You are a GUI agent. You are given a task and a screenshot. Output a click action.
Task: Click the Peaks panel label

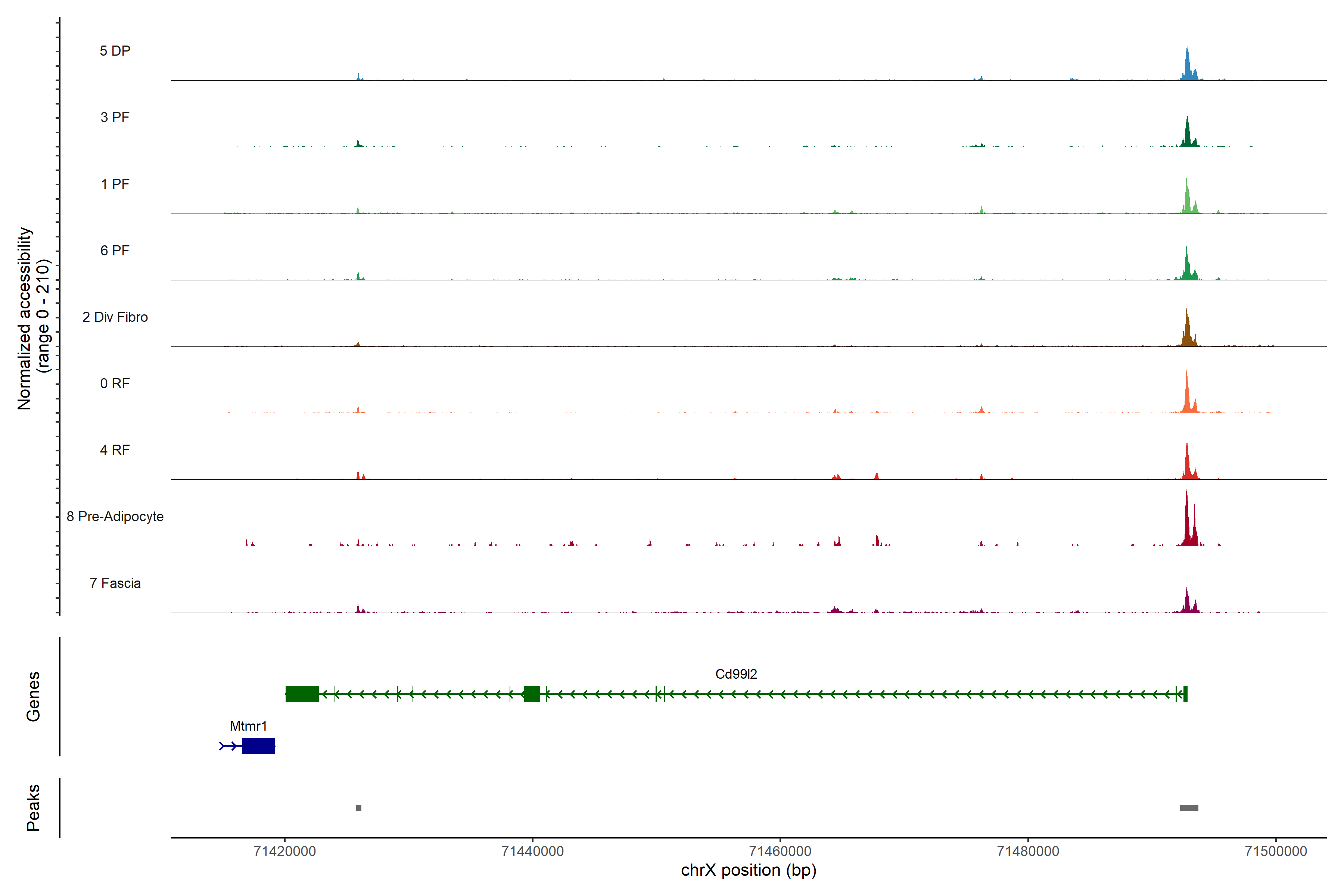(33, 808)
